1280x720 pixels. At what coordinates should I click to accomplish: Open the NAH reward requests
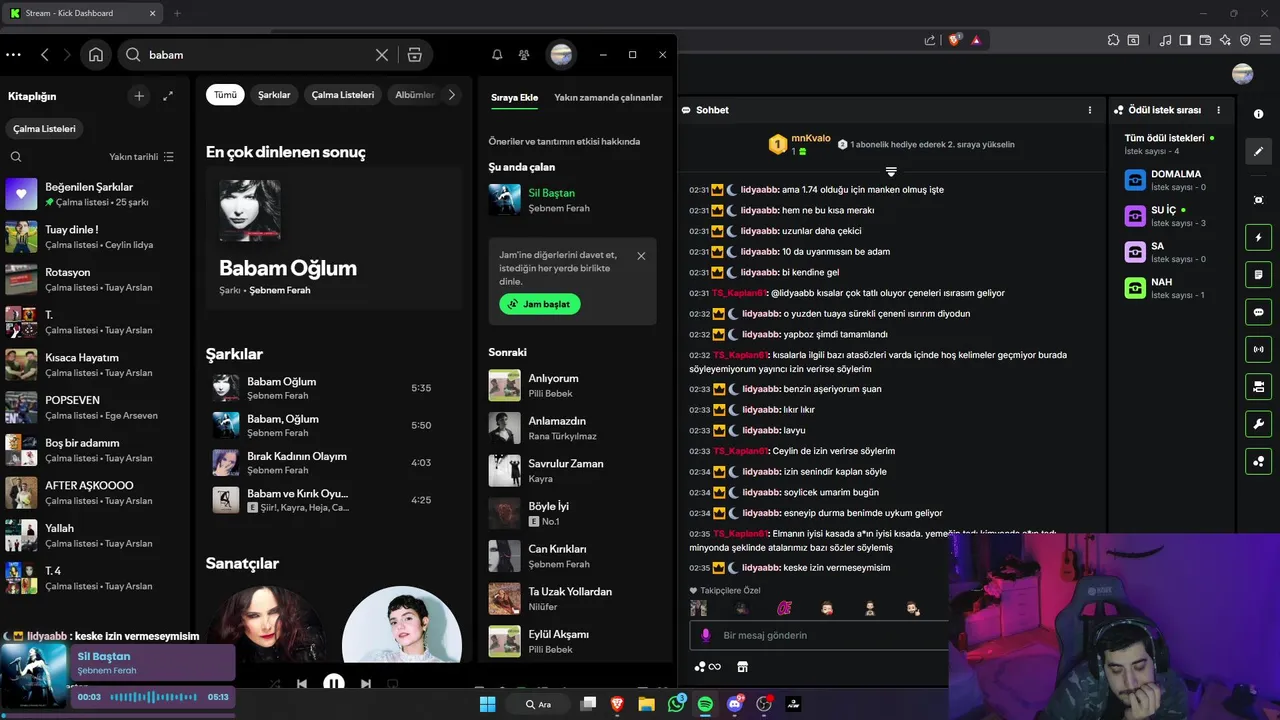click(x=1170, y=288)
